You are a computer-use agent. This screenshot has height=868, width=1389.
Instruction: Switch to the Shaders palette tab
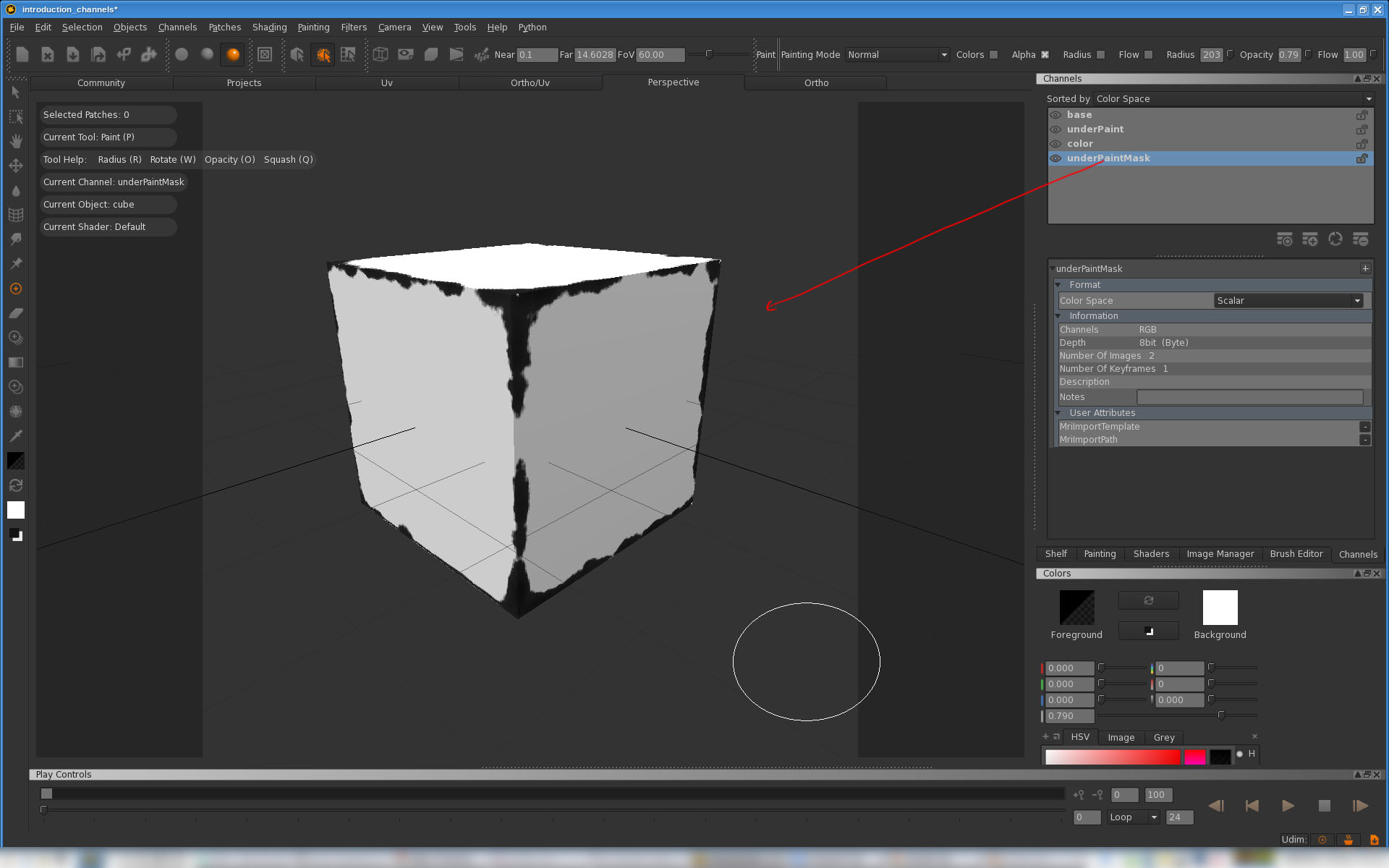1151,554
